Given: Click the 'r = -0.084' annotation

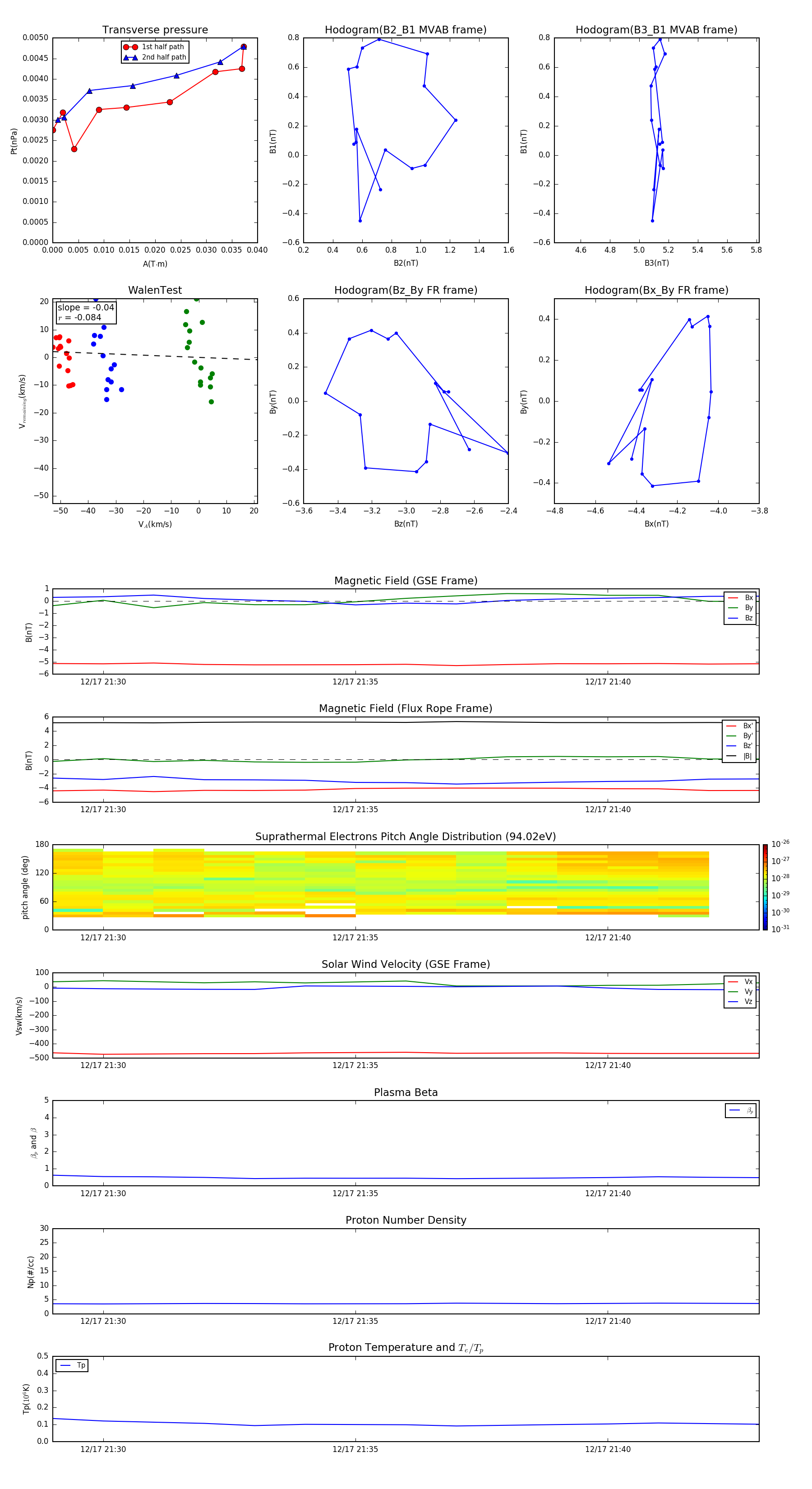Looking at the screenshot, I should click(x=79, y=317).
